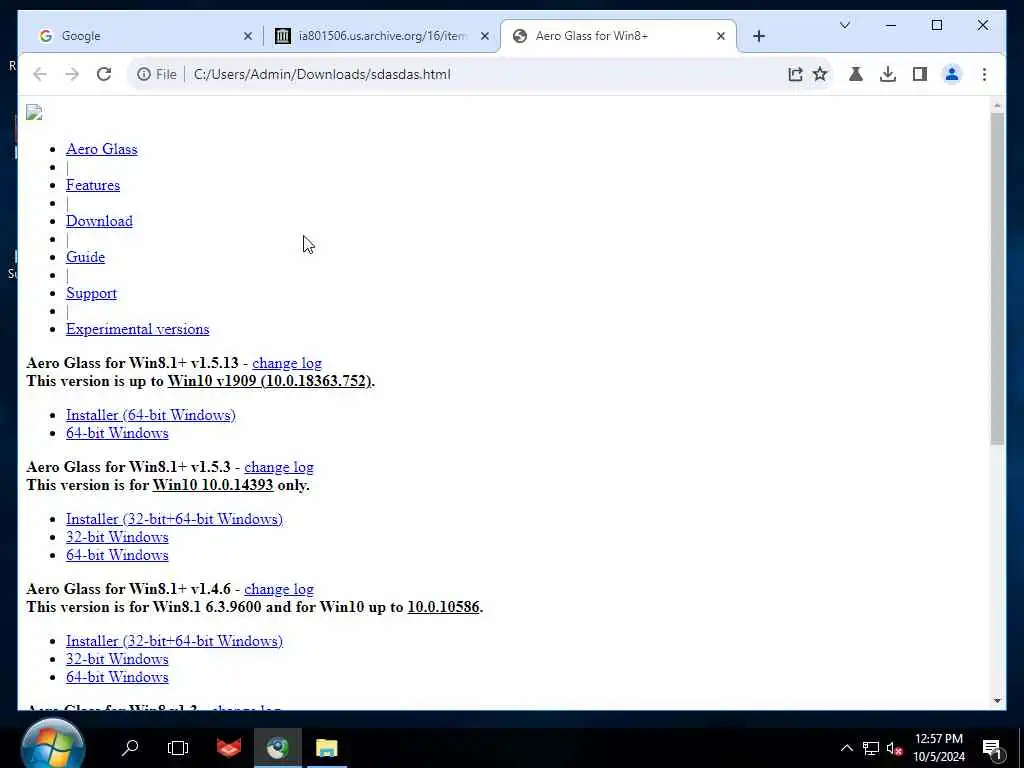Screen dimensions: 1024x768
Task: Click 32-bit Windows link under v1.4.6
Action: pyautogui.click(x=117, y=659)
